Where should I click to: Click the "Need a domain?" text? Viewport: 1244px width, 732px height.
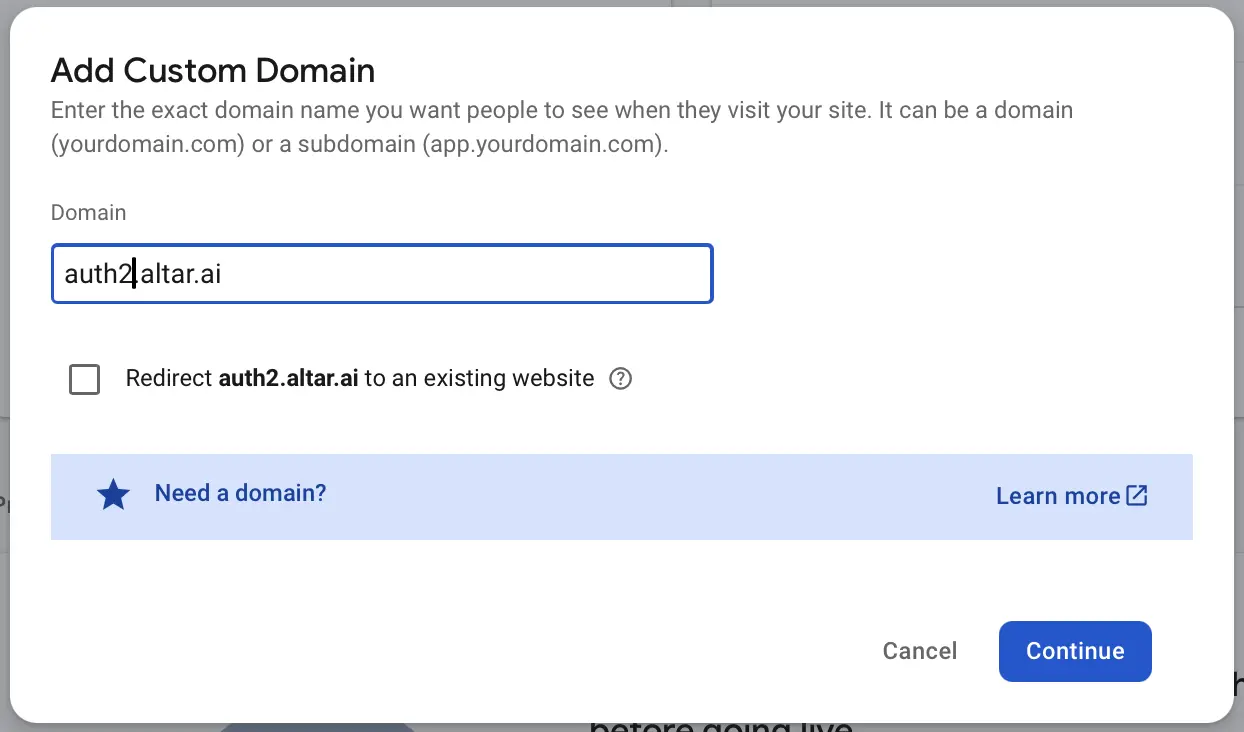coord(240,493)
